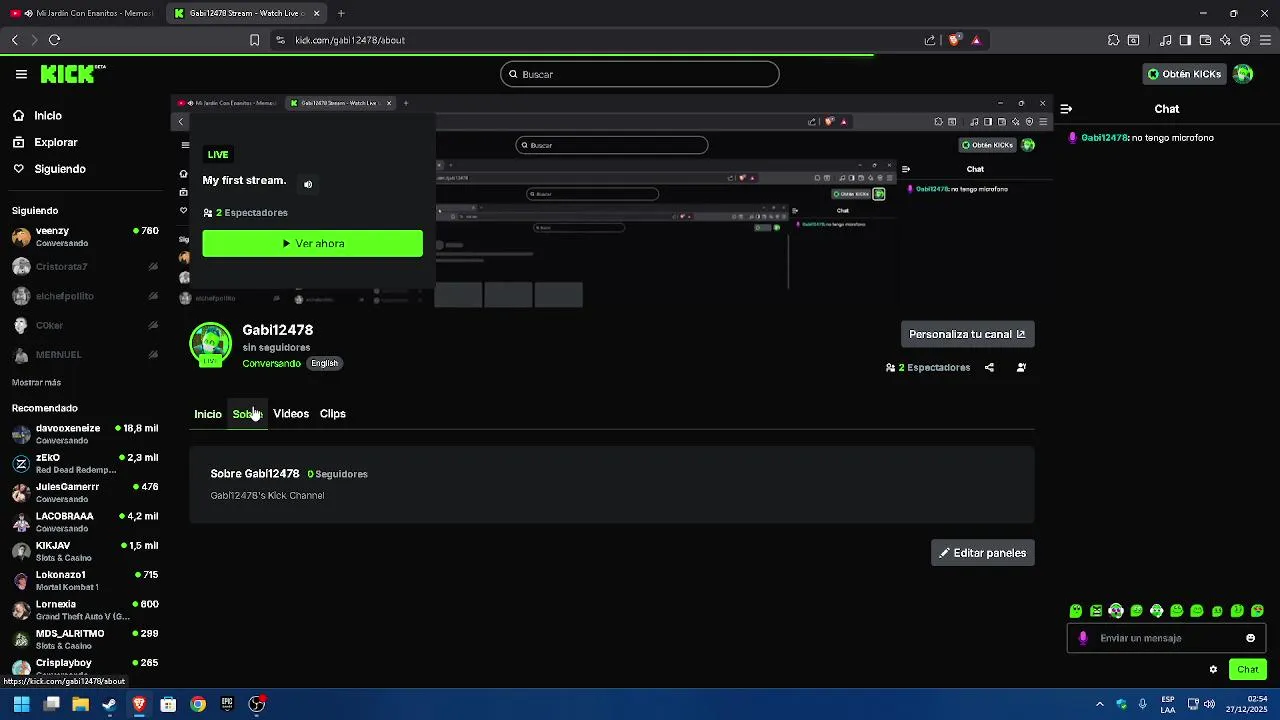Click the Brave Rewards triangle icon

pos(976,40)
